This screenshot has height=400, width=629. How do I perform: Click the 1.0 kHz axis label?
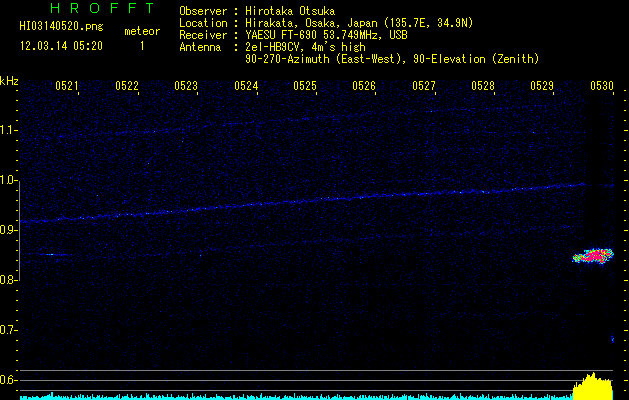click(8, 180)
